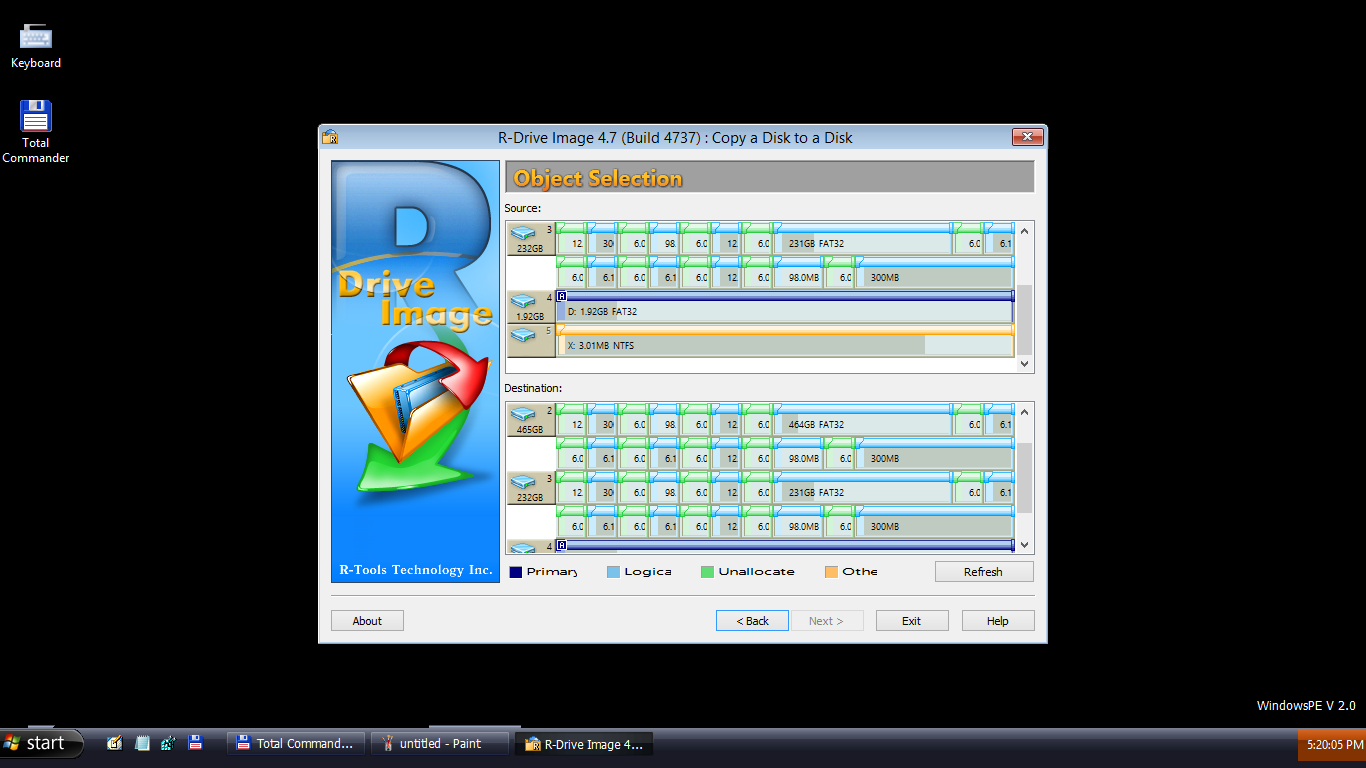
Task: Select the 465GB destination disk icon
Action: coord(524,416)
